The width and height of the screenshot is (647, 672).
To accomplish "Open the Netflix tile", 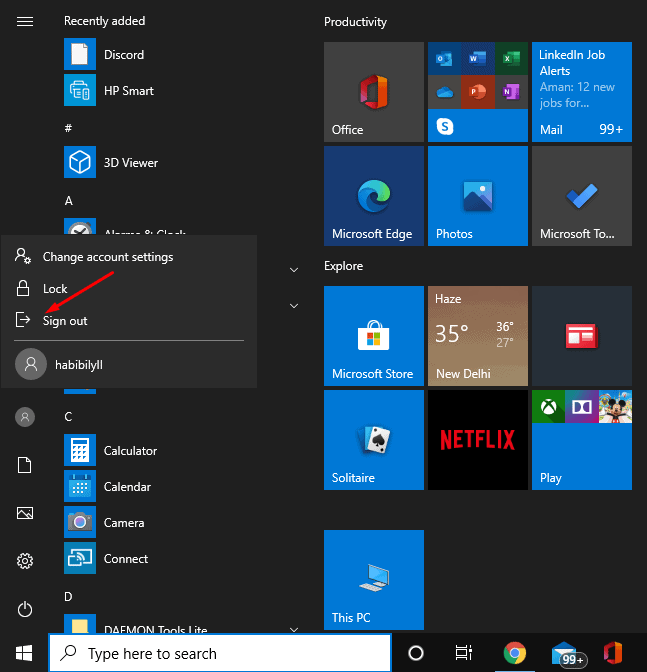I will (x=478, y=440).
